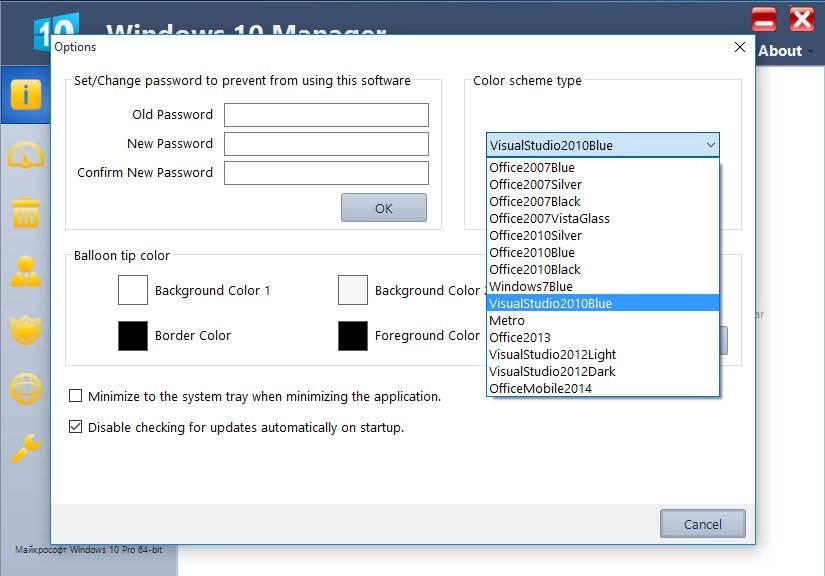Toggle minimize to system tray checkbox
Viewport: 825px width, 576px height.
tap(75, 396)
